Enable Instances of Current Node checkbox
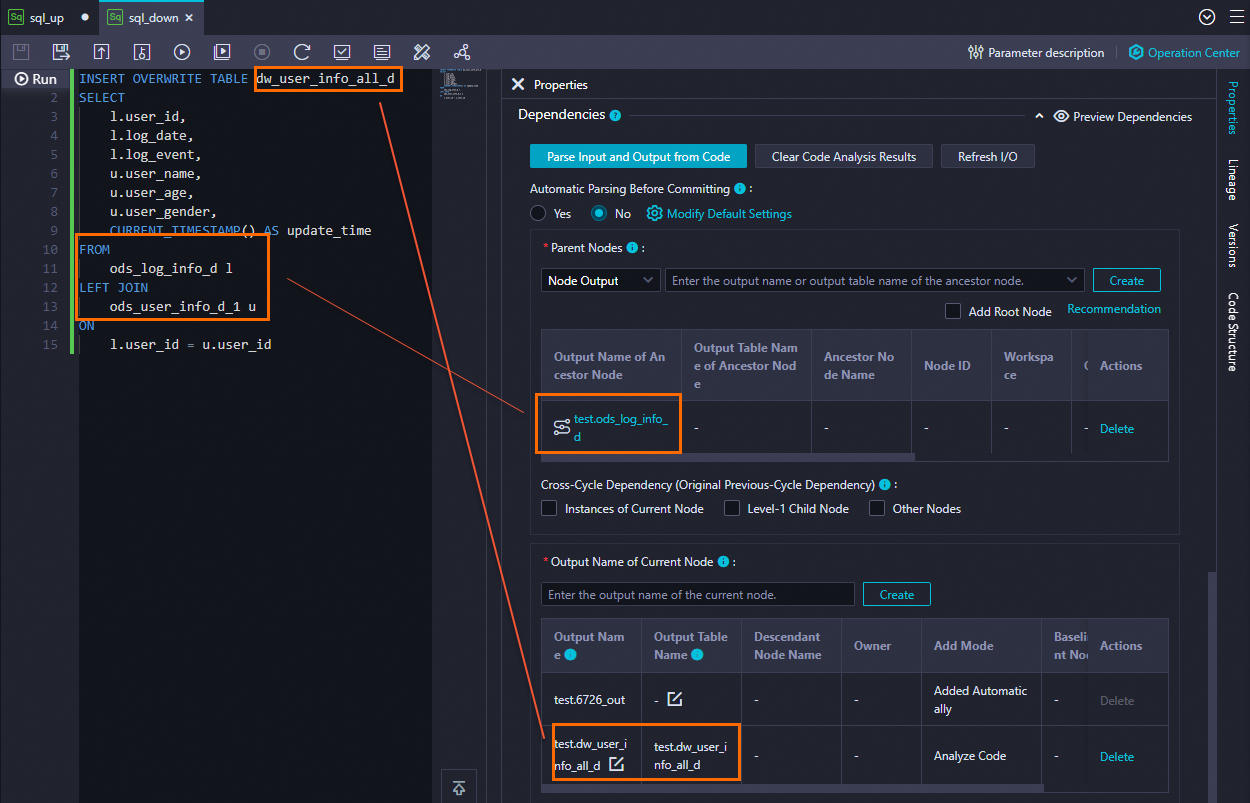Viewport: 1250px width, 803px height. (549, 508)
